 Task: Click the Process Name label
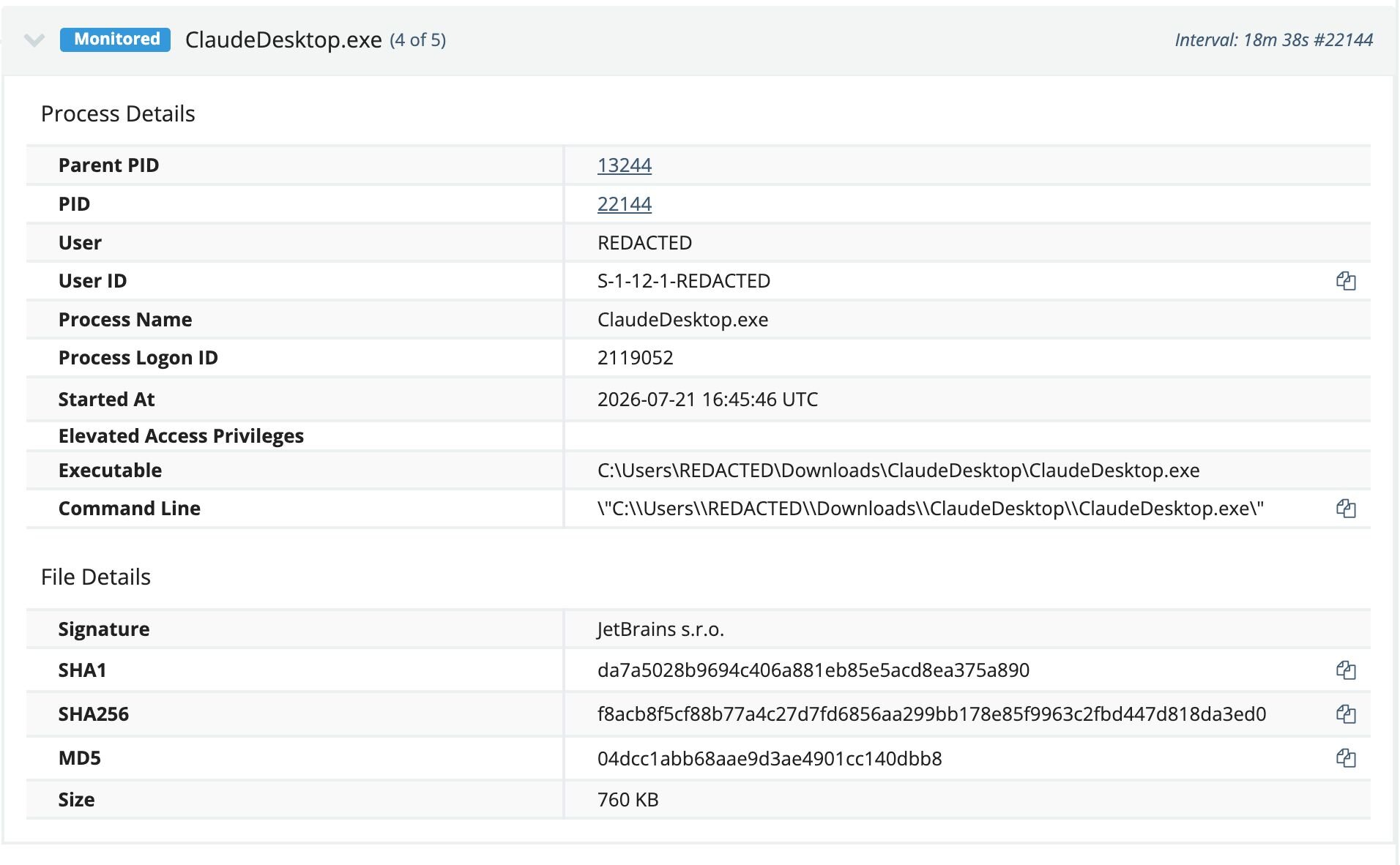[125, 320]
